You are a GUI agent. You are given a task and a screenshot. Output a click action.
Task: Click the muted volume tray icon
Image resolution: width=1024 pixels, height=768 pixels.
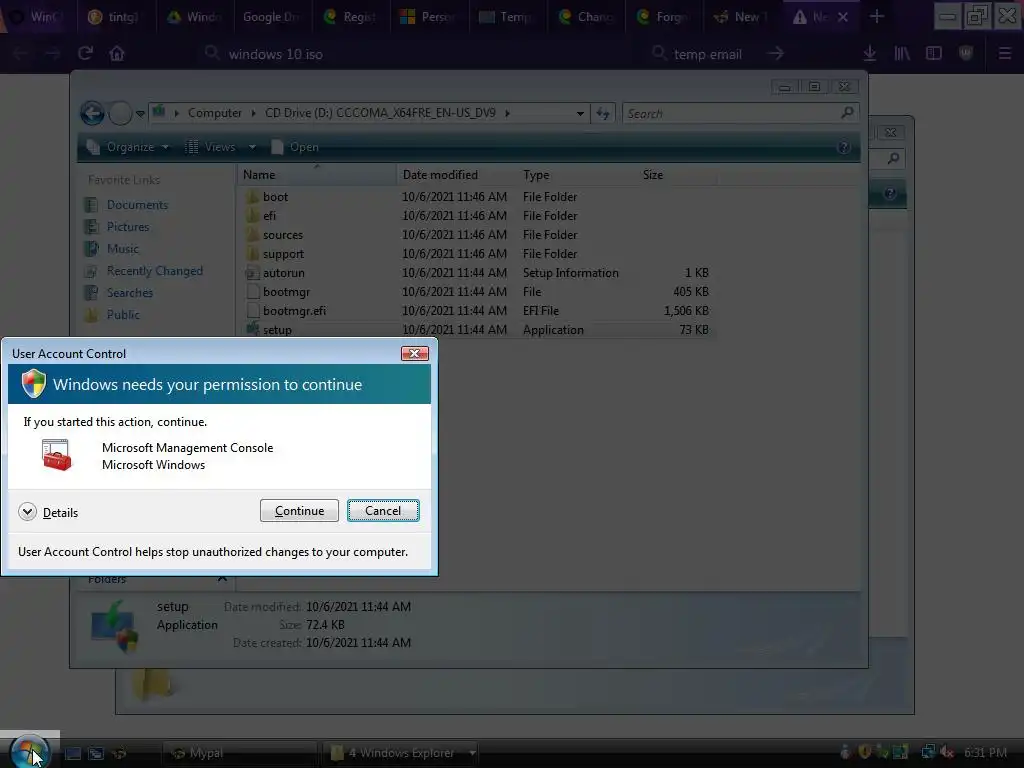[946, 752]
